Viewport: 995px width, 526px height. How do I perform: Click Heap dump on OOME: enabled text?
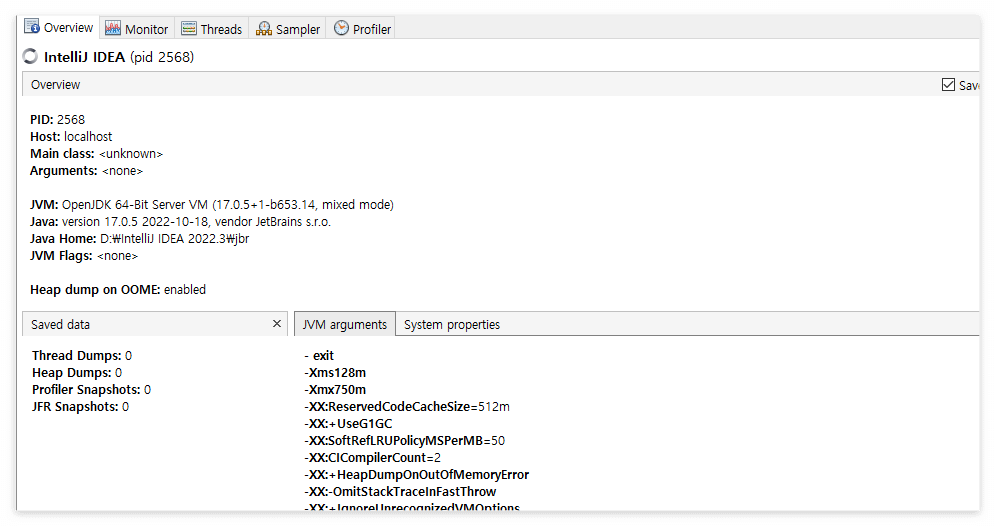tap(118, 289)
